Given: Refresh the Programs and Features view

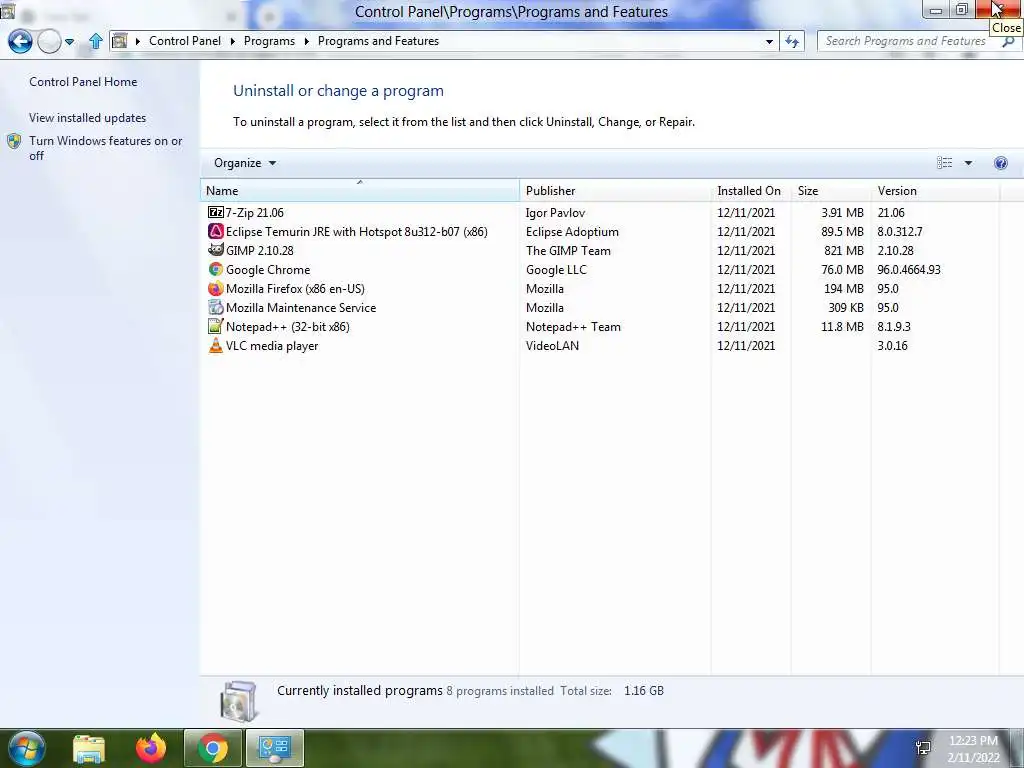Looking at the screenshot, I should click(x=792, y=41).
